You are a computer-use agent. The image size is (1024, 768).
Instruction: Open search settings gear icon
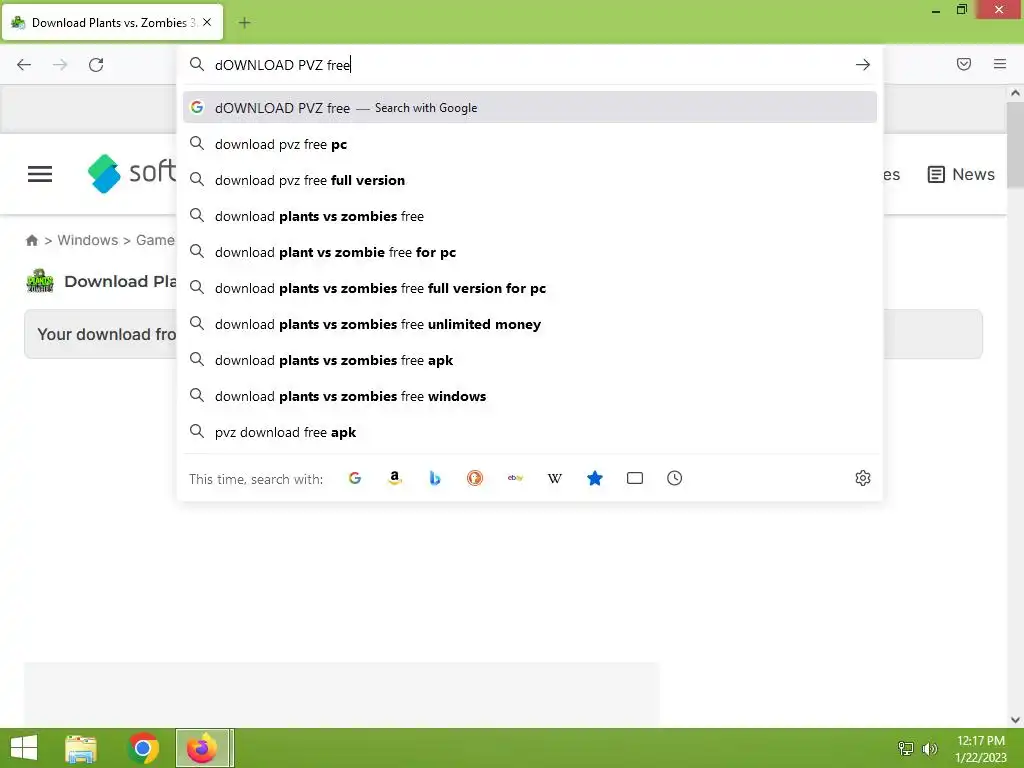coord(863,478)
